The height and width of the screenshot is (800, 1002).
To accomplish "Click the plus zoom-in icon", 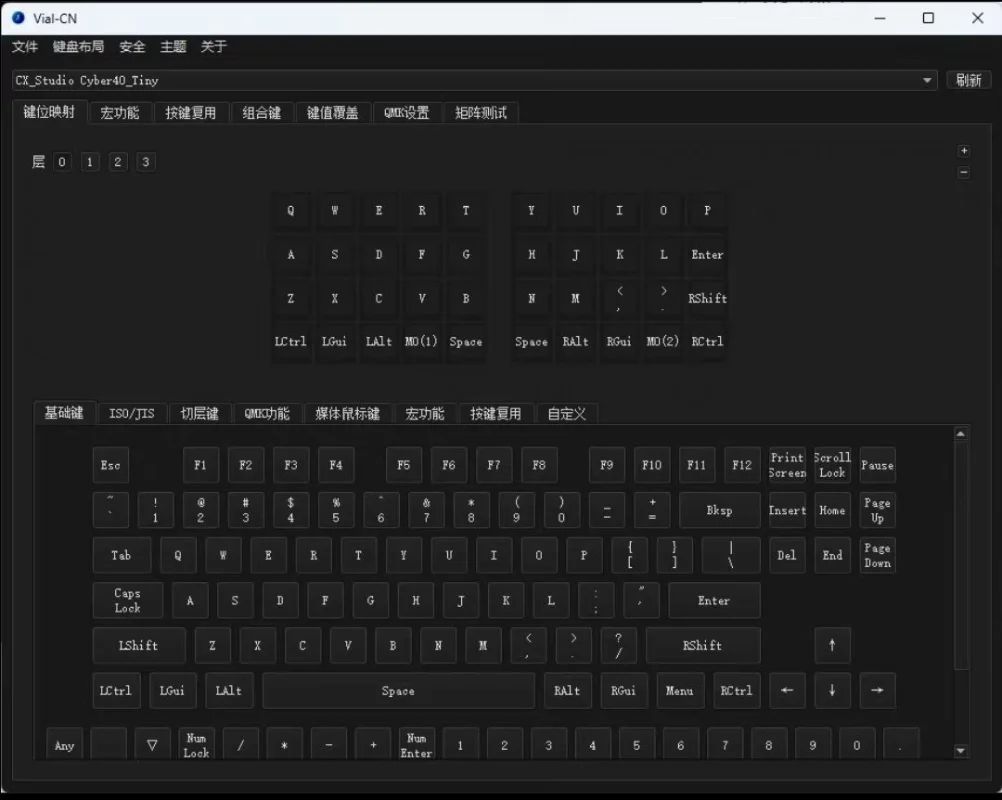I will (x=963, y=151).
